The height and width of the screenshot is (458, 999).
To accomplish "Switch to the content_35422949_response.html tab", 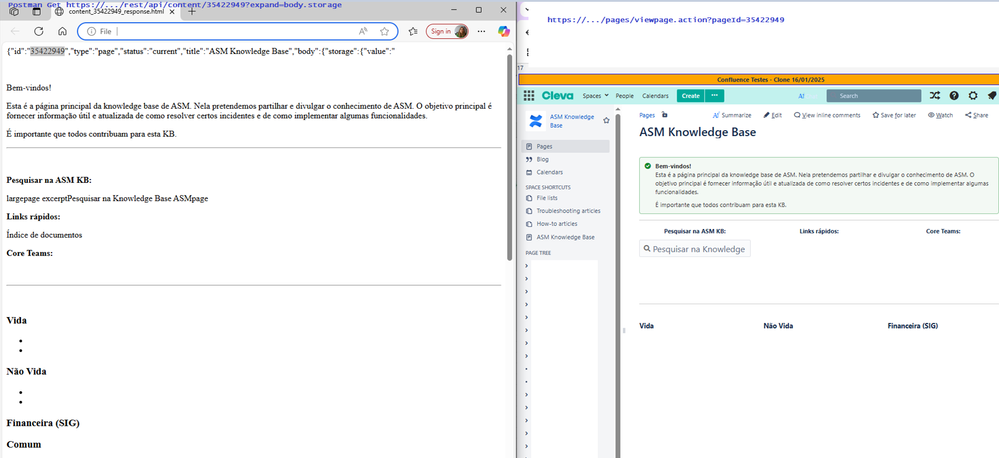I will 115,11.
